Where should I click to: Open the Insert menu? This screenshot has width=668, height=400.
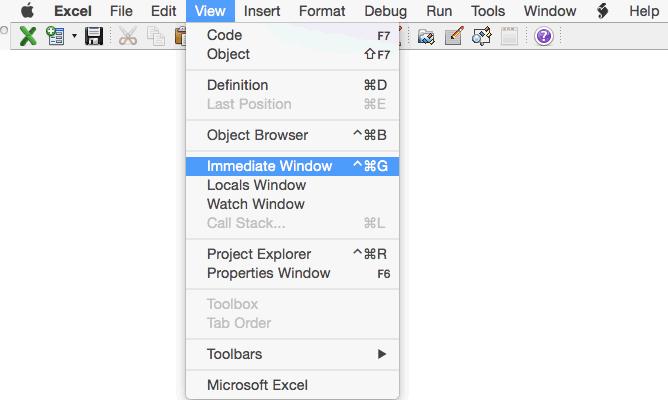[262, 11]
